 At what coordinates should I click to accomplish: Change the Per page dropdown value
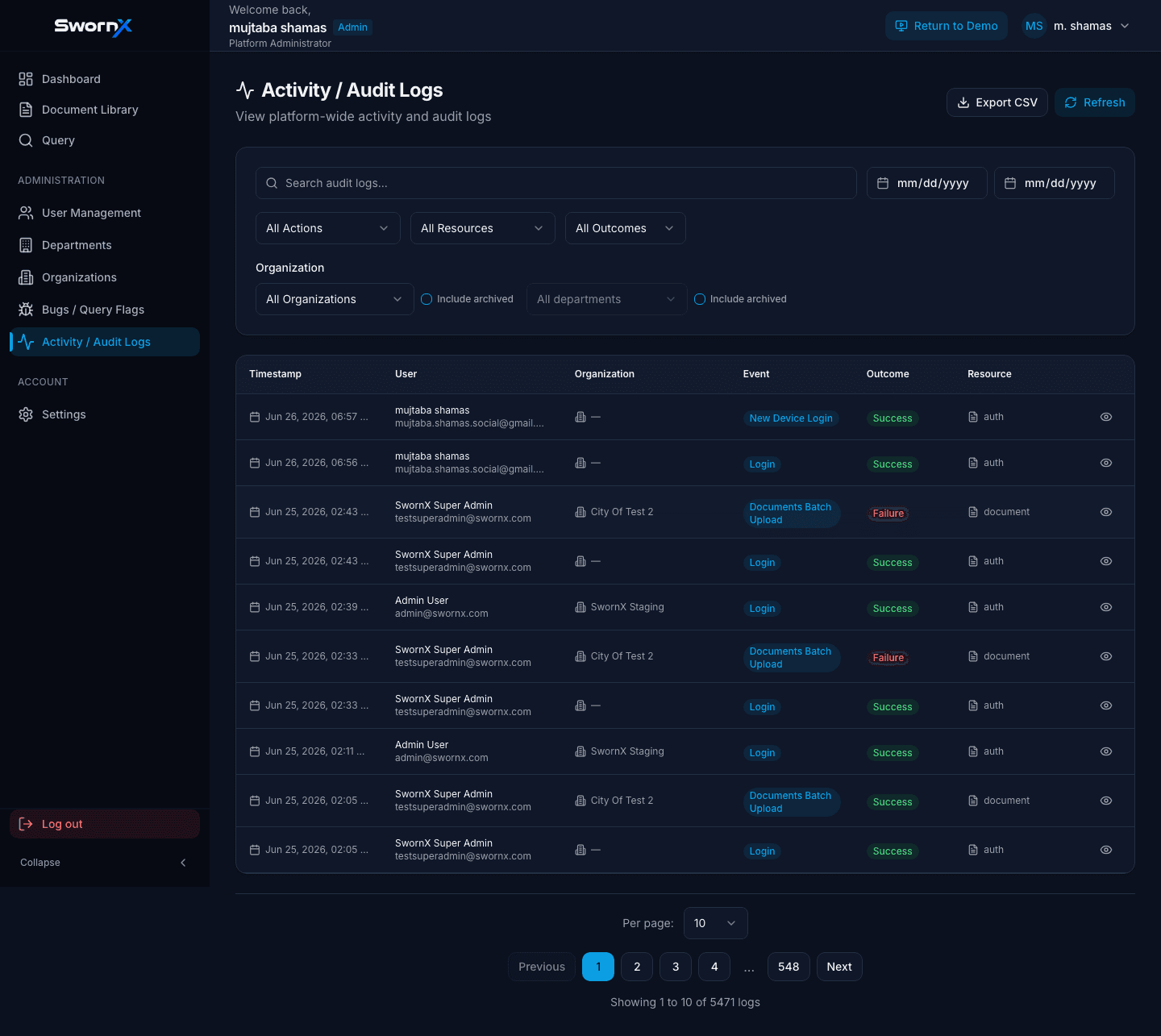716,923
